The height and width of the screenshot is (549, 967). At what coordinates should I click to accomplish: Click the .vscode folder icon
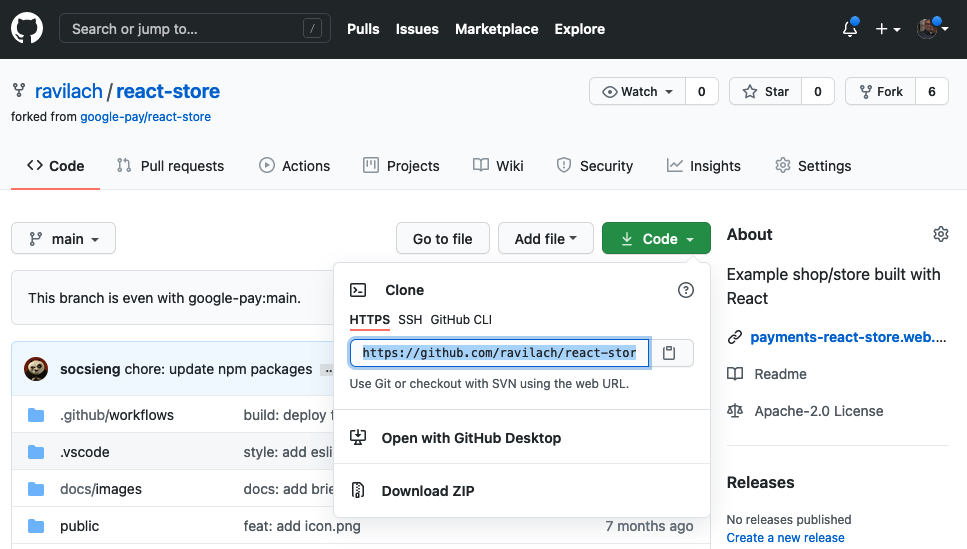(36, 452)
